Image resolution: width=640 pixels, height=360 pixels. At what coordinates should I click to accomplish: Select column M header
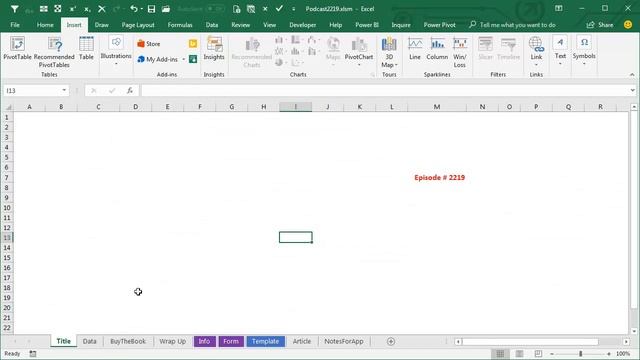[x=437, y=107]
